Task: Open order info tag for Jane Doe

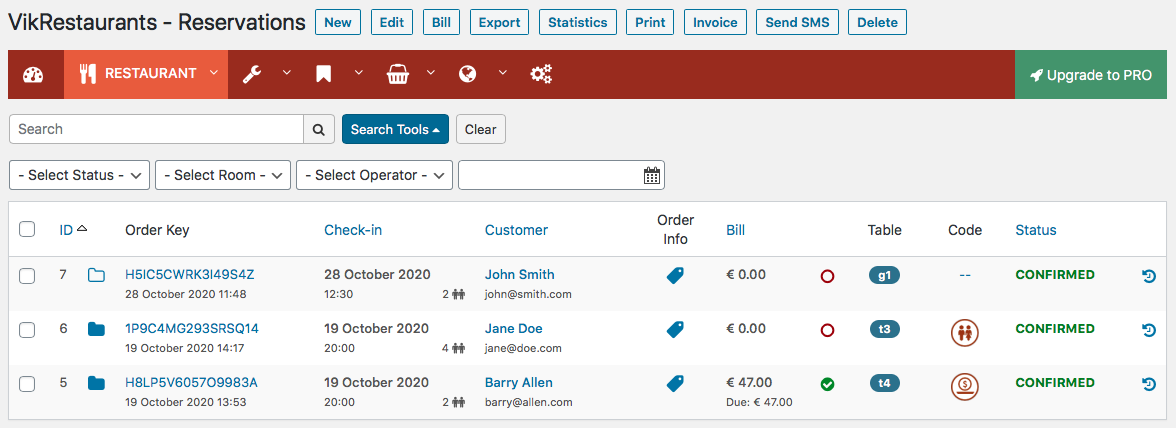Action: coord(675,329)
